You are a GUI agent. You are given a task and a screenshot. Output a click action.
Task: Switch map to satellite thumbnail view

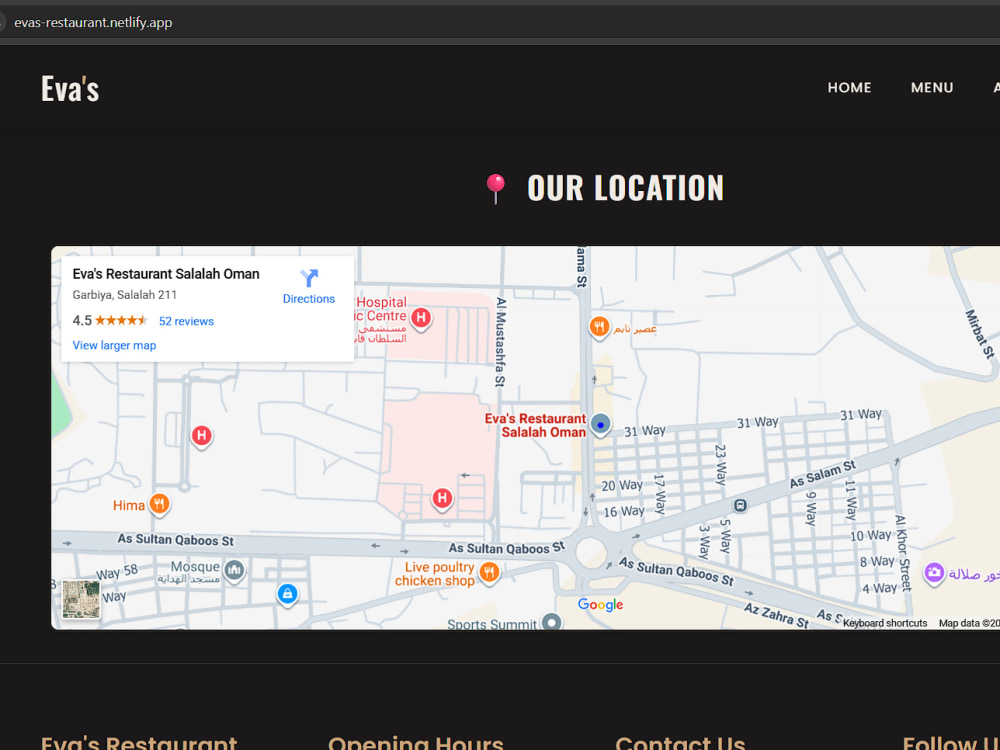tap(81, 599)
